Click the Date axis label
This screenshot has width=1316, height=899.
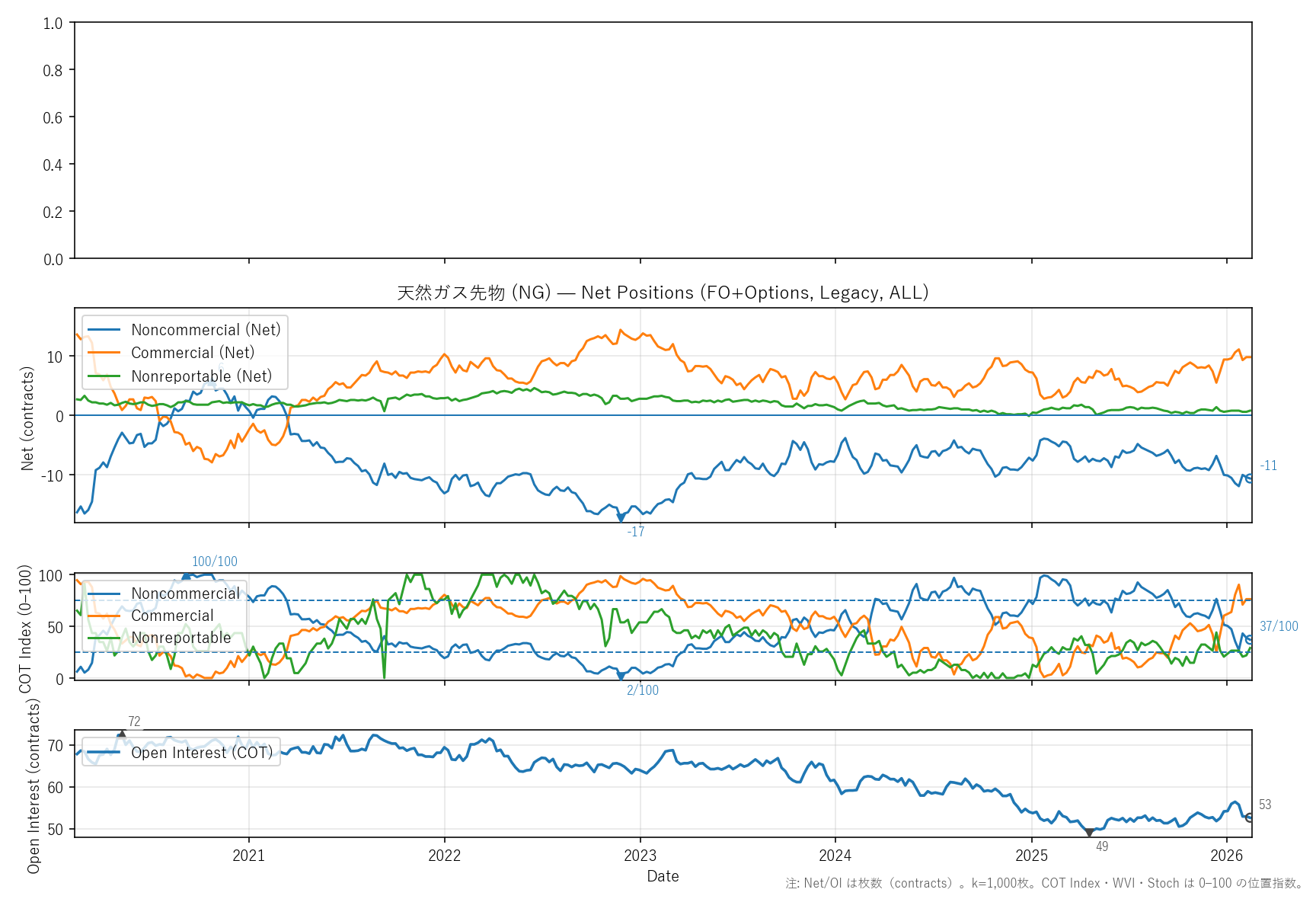point(663,876)
